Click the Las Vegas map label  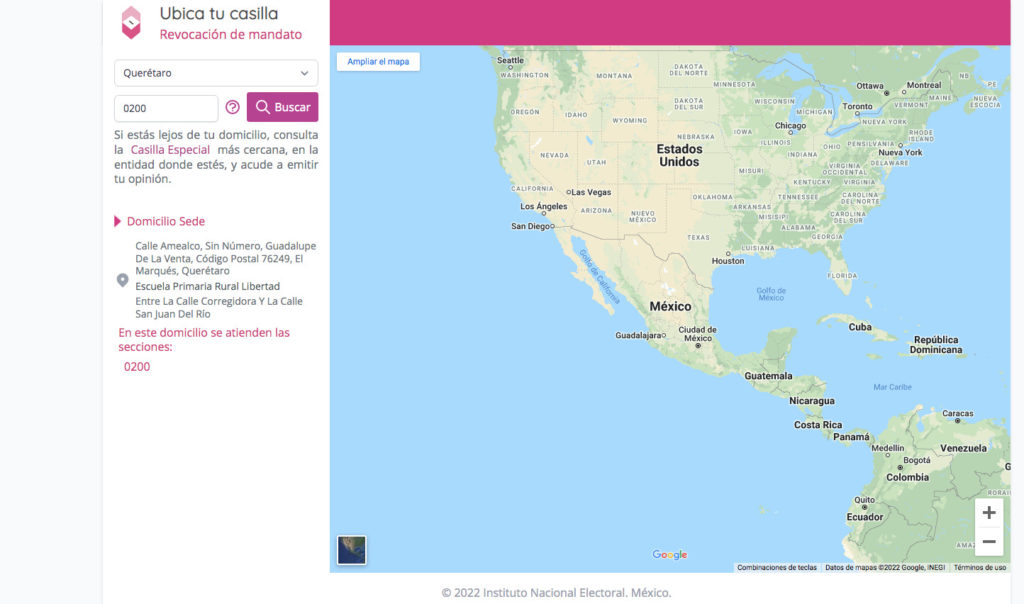point(591,192)
